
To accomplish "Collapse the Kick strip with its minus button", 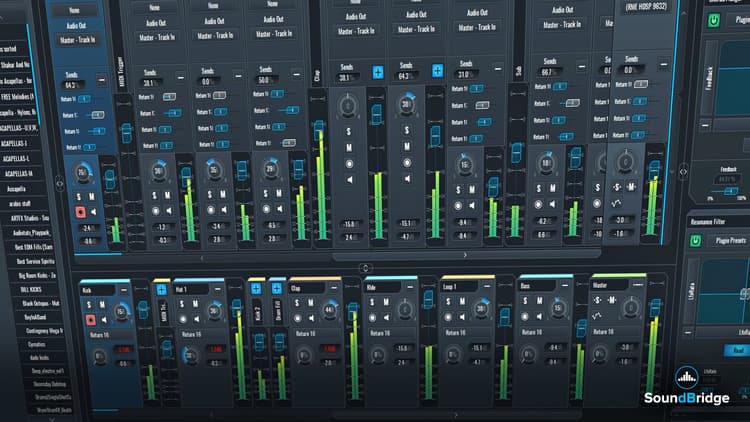I will [123, 290].
